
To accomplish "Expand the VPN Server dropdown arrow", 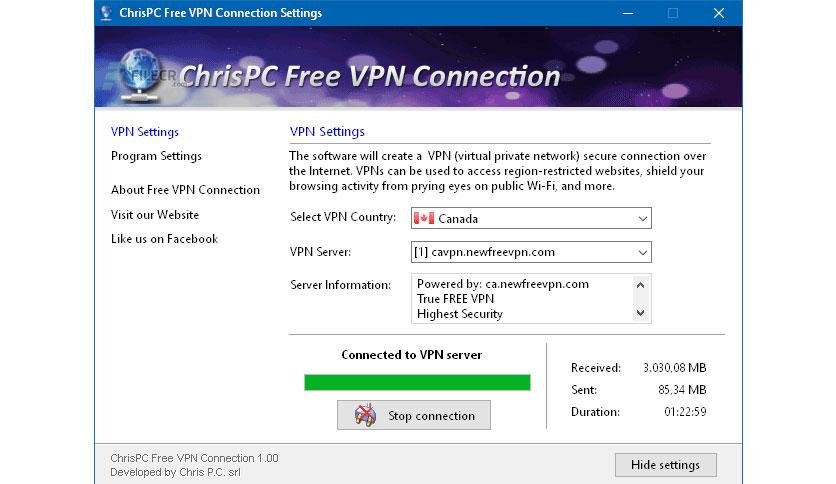I will click(x=642, y=252).
